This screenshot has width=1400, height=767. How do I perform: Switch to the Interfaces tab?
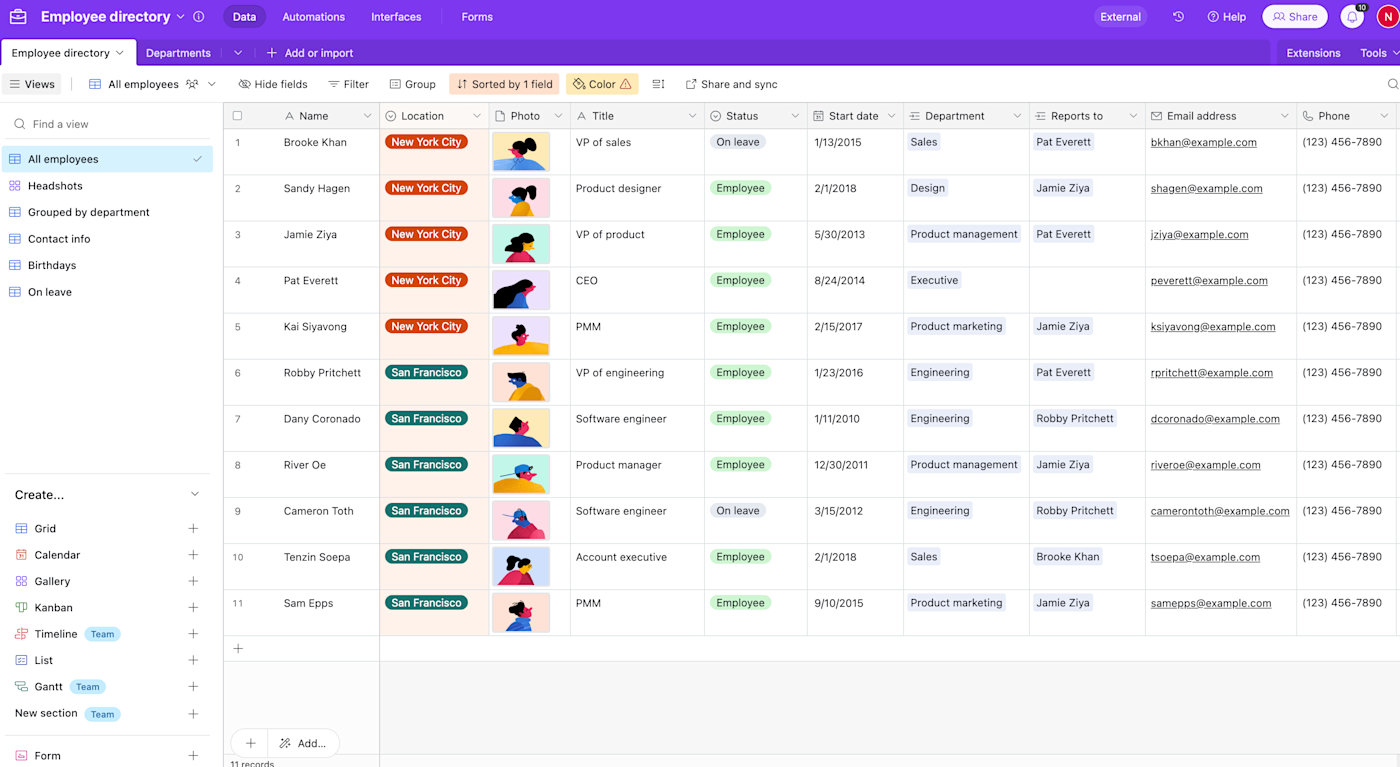pyautogui.click(x=396, y=17)
